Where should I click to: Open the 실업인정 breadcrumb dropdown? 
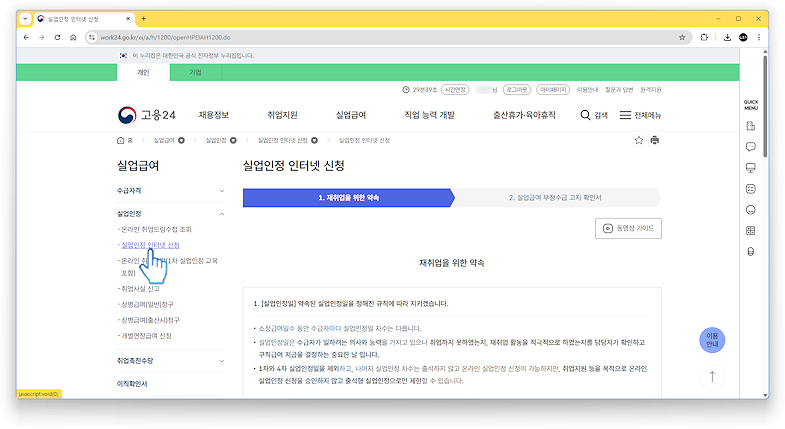pyautogui.click(x=233, y=141)
